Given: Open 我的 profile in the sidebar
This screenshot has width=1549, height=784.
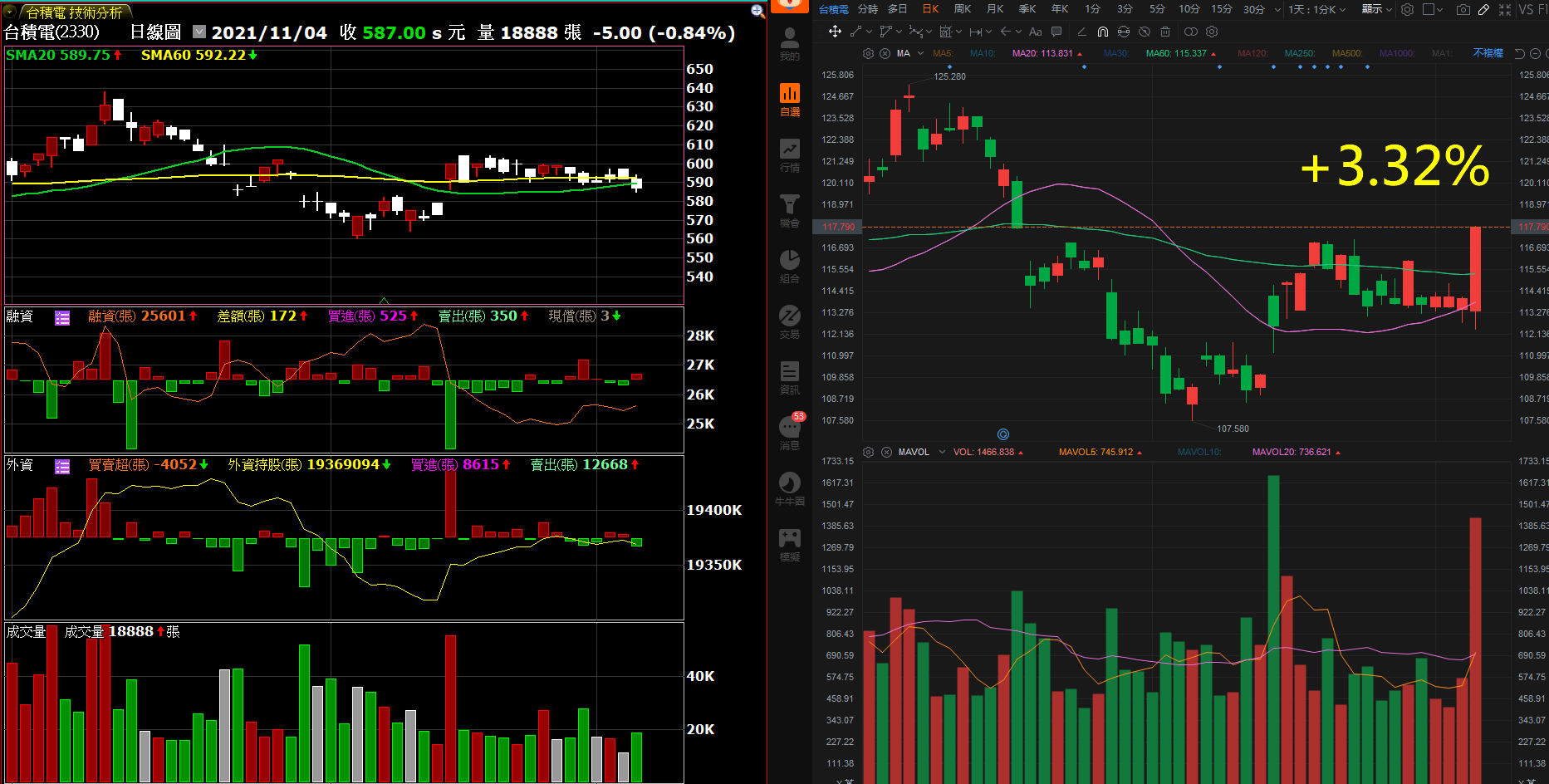Looking at the screenshot, I should click(789, 44).
